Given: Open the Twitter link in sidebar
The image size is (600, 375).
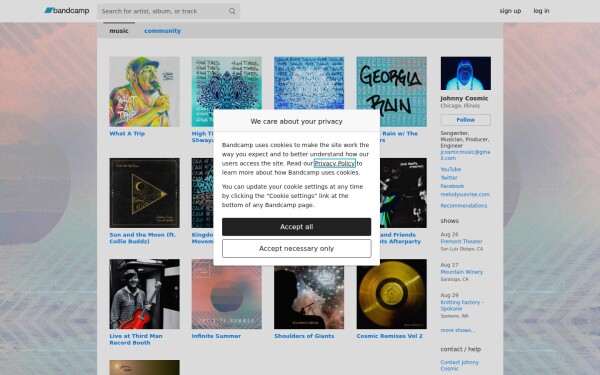Looking at the screenshot, I should 449,178.
